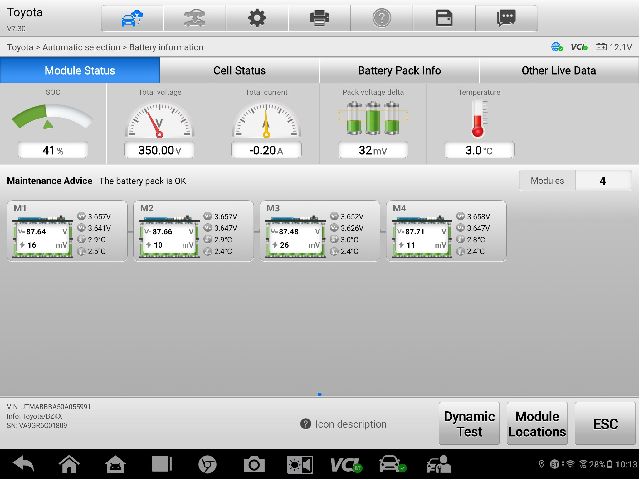640x480 pixels.
Task: Click the printer icon
Action: click(319, 18)
